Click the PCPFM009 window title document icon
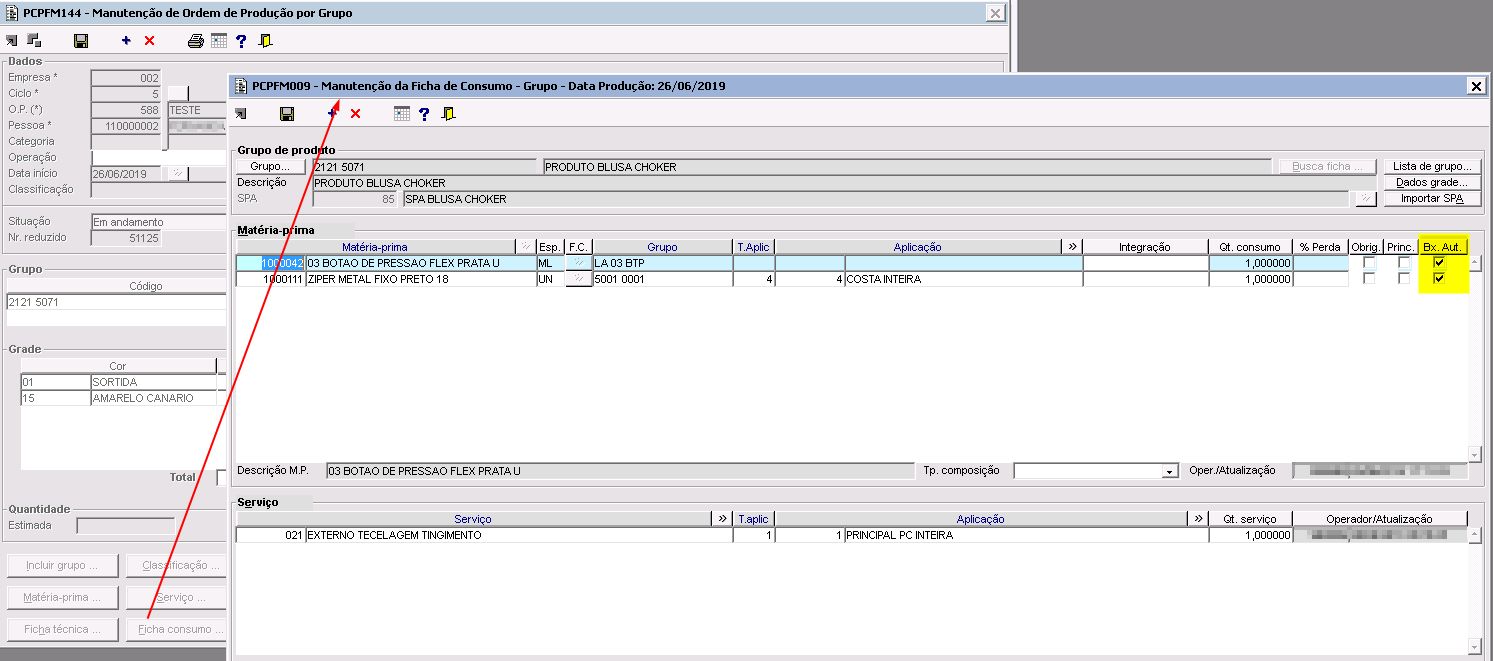This screenshot has height=661, width=1493. click(241, 86)
